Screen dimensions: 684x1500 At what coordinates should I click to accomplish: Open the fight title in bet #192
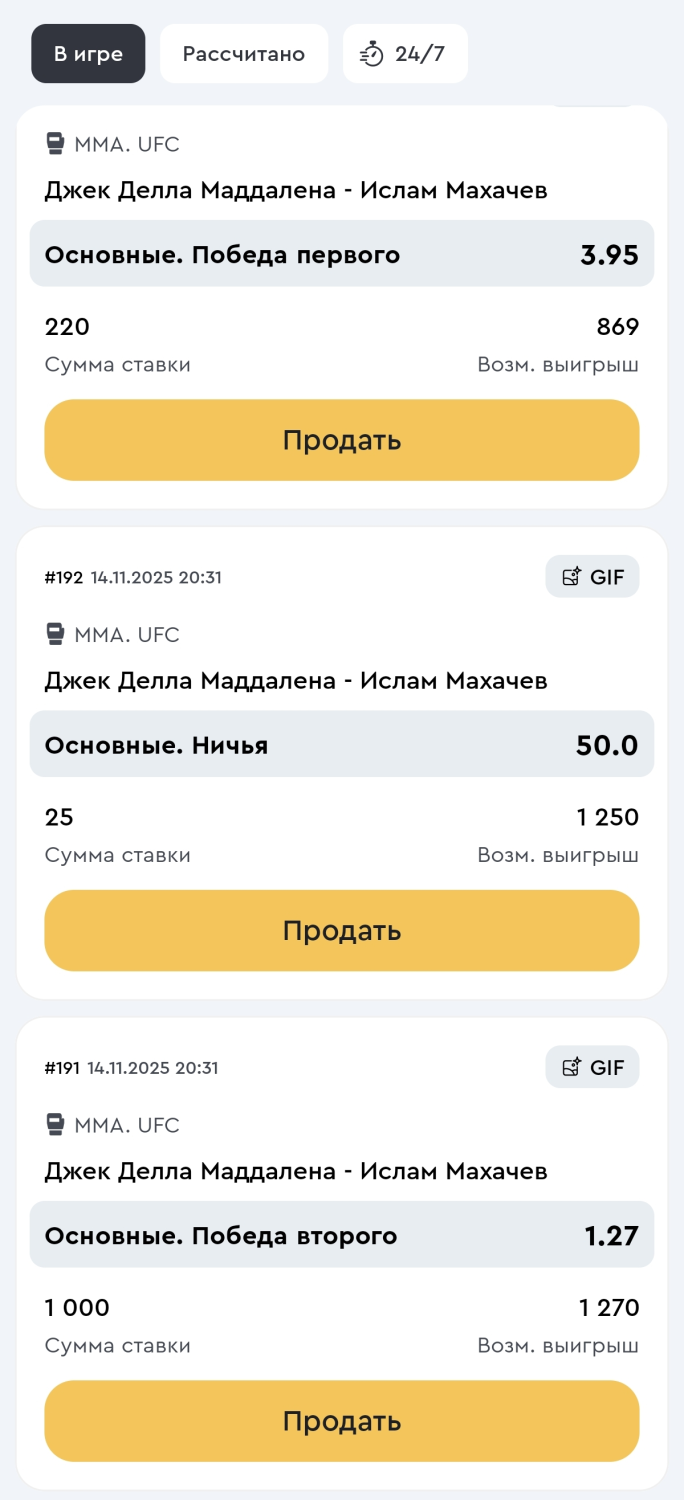pos(296,681)
